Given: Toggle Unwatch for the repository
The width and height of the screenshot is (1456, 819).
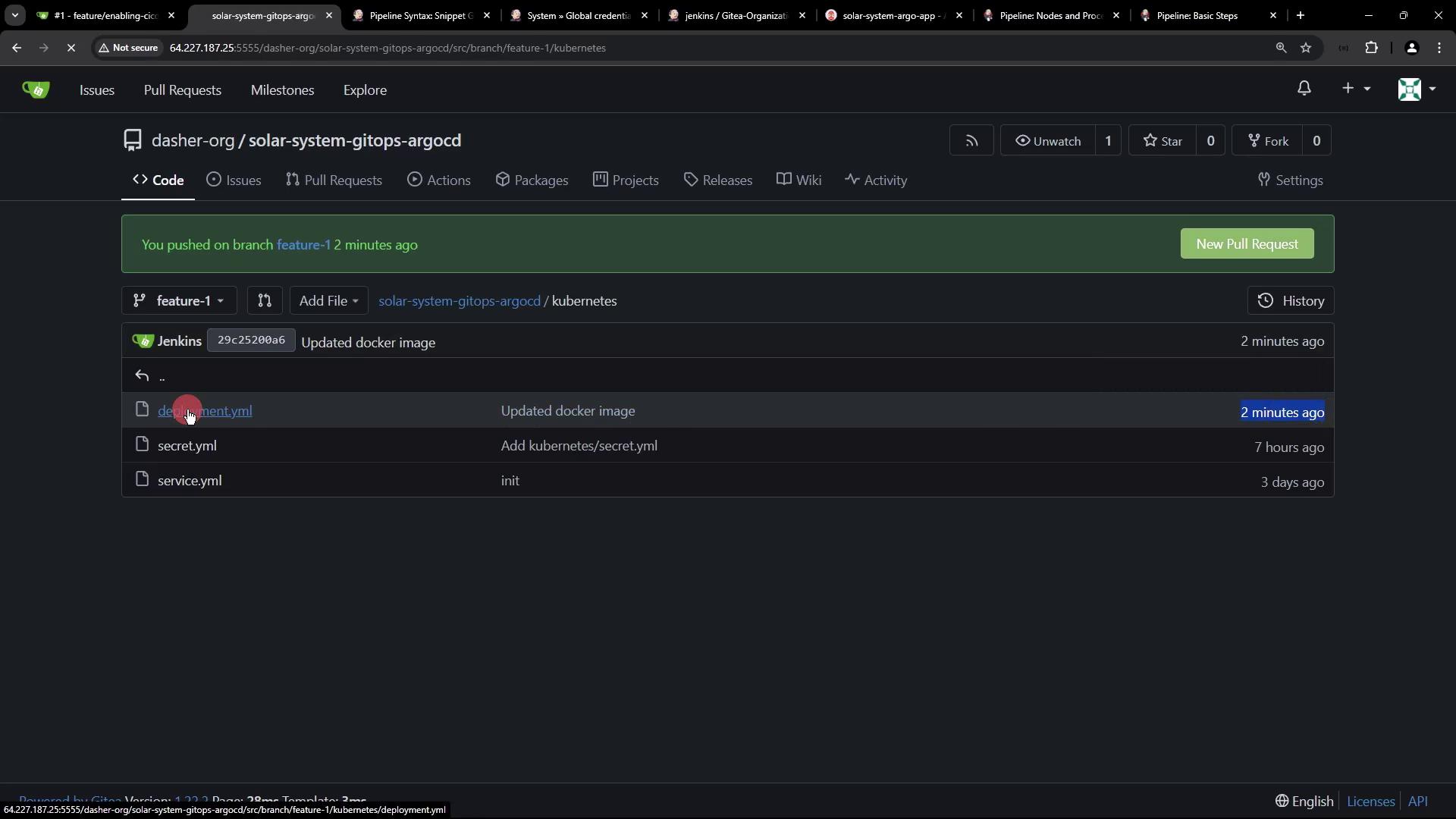Looking at the screenshot, I should tap(1048, 141).
